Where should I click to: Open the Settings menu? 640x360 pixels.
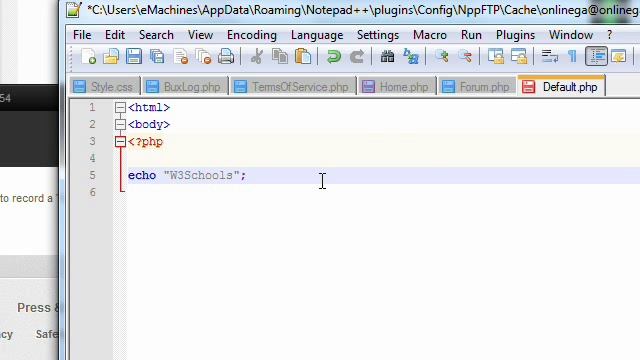[378, 35]
